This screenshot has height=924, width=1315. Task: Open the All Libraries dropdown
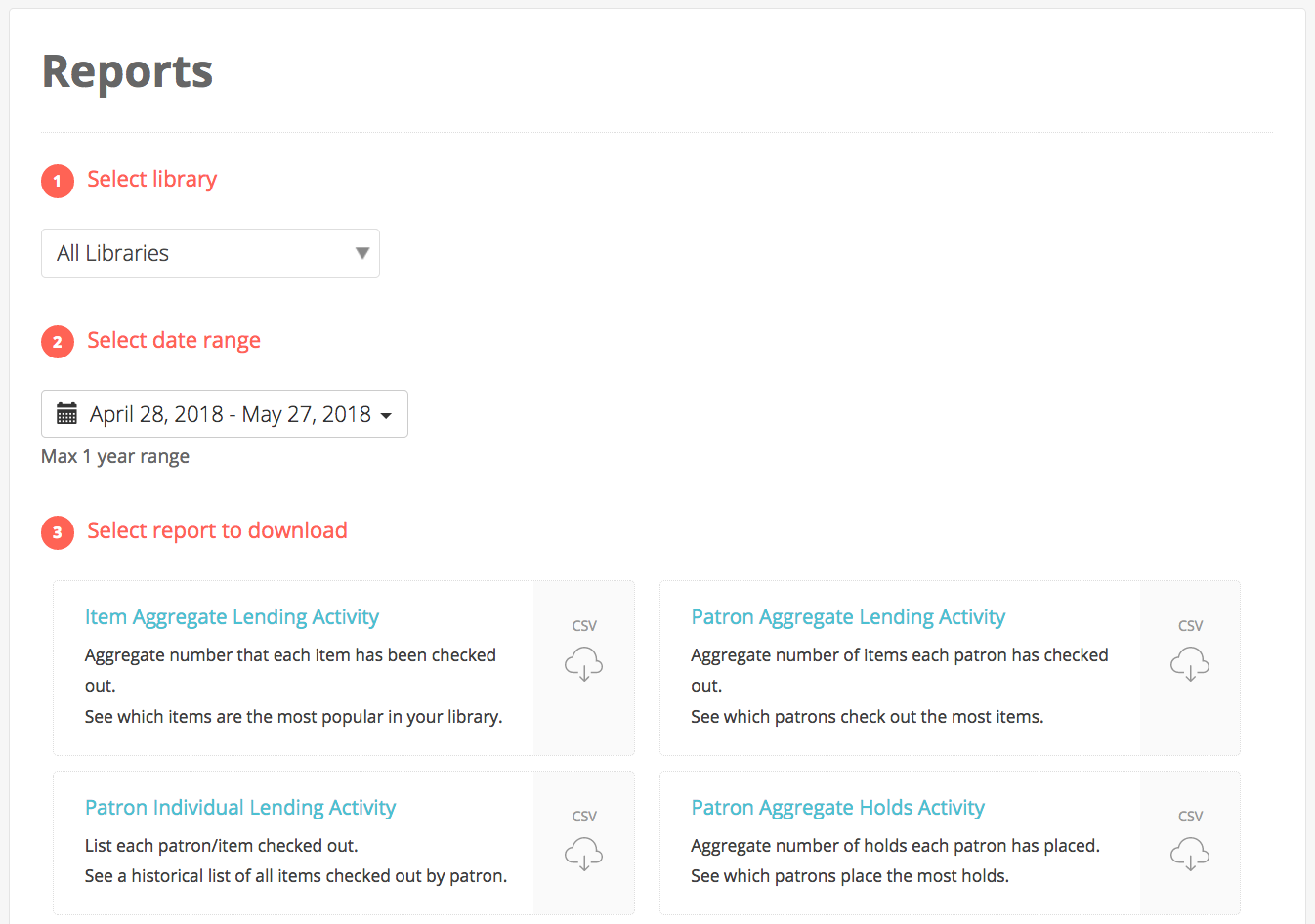tap(195, 254)
